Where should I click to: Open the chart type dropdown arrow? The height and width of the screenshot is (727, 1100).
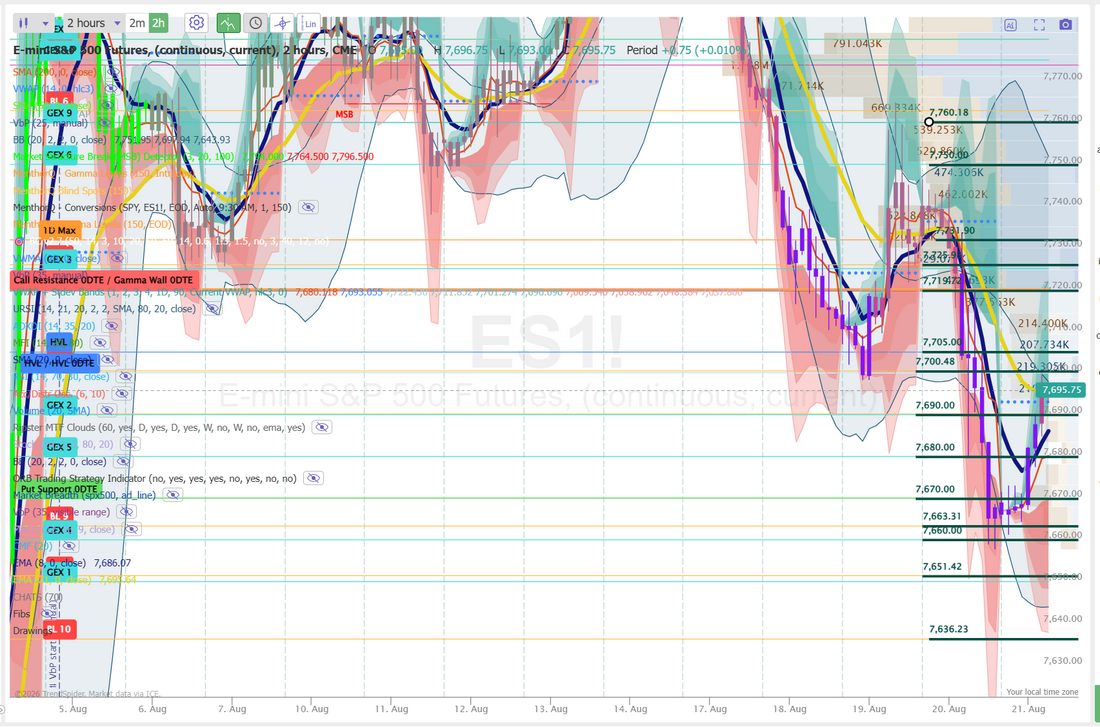46,23
